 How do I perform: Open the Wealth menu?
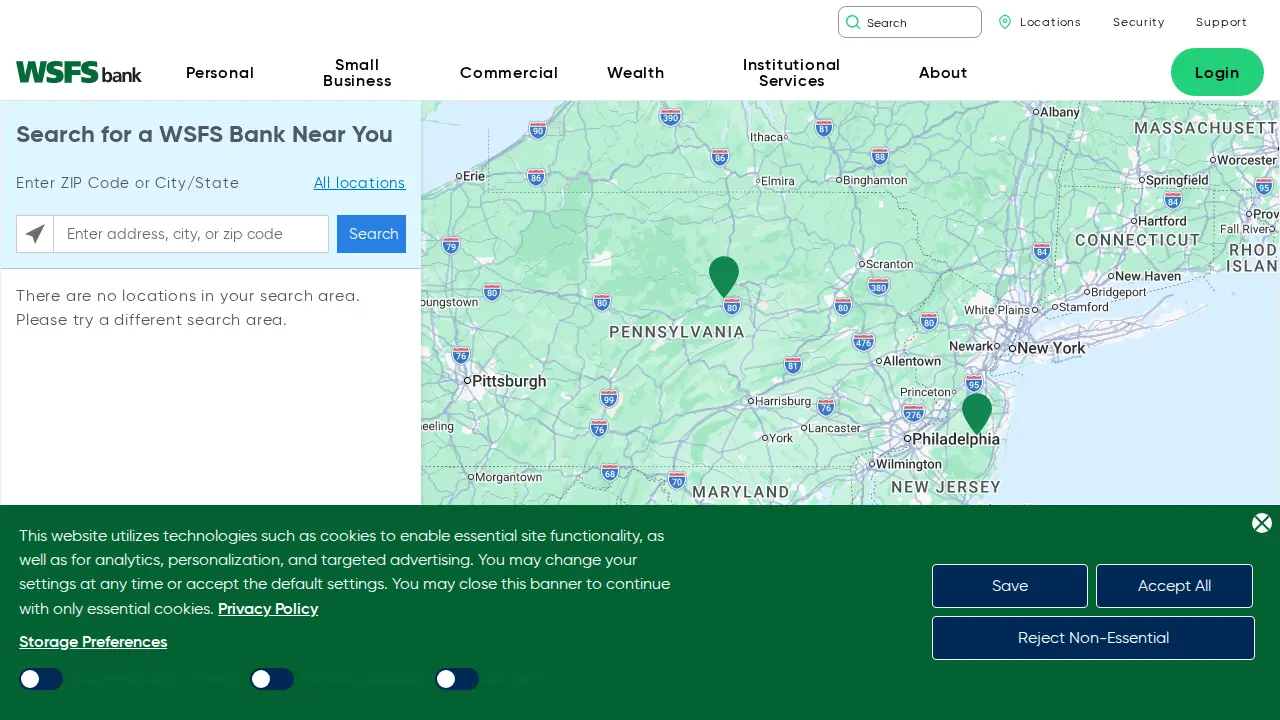click(636, 73)
